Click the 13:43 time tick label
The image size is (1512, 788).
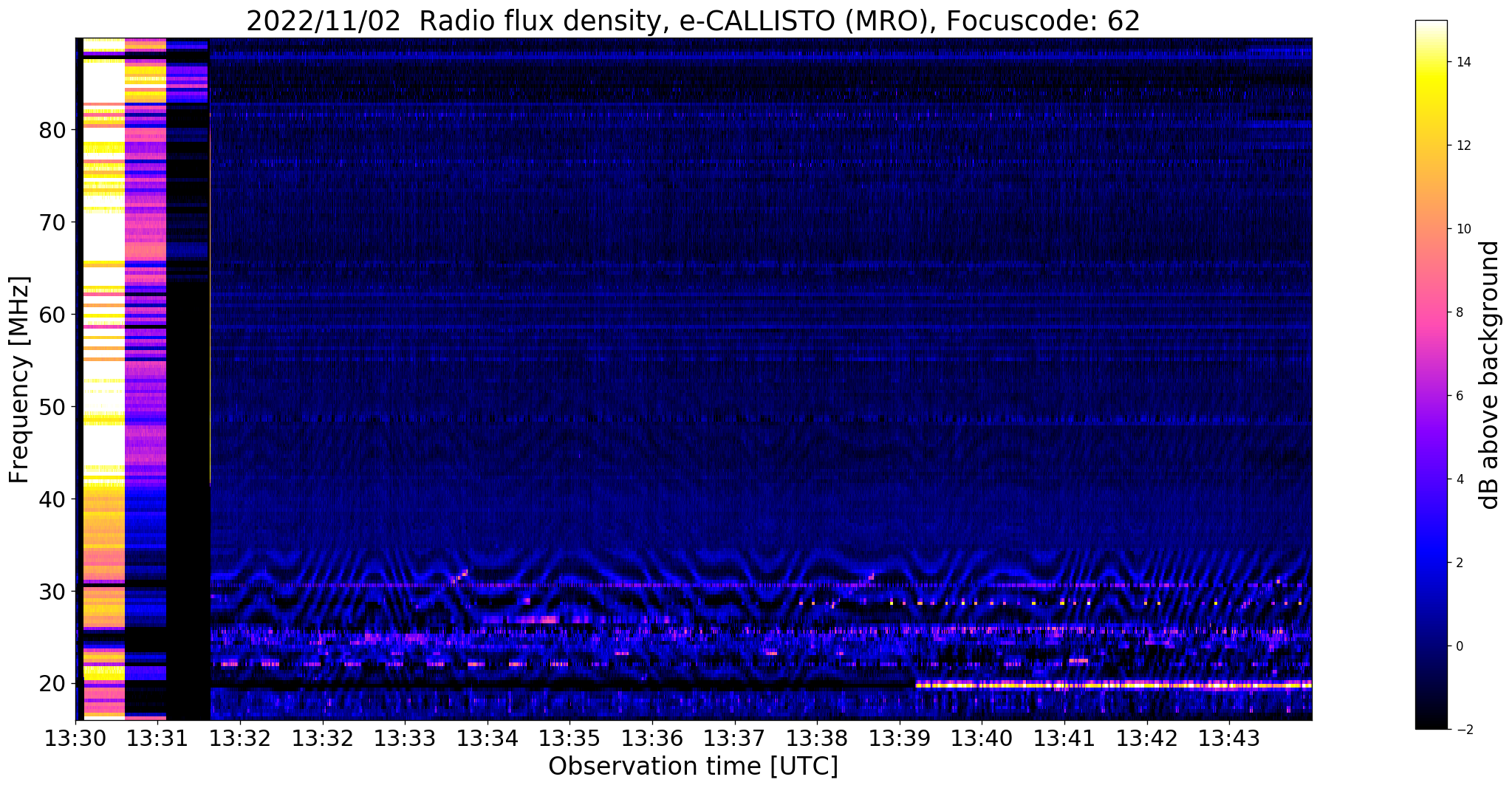click(x=1229, y=739)
